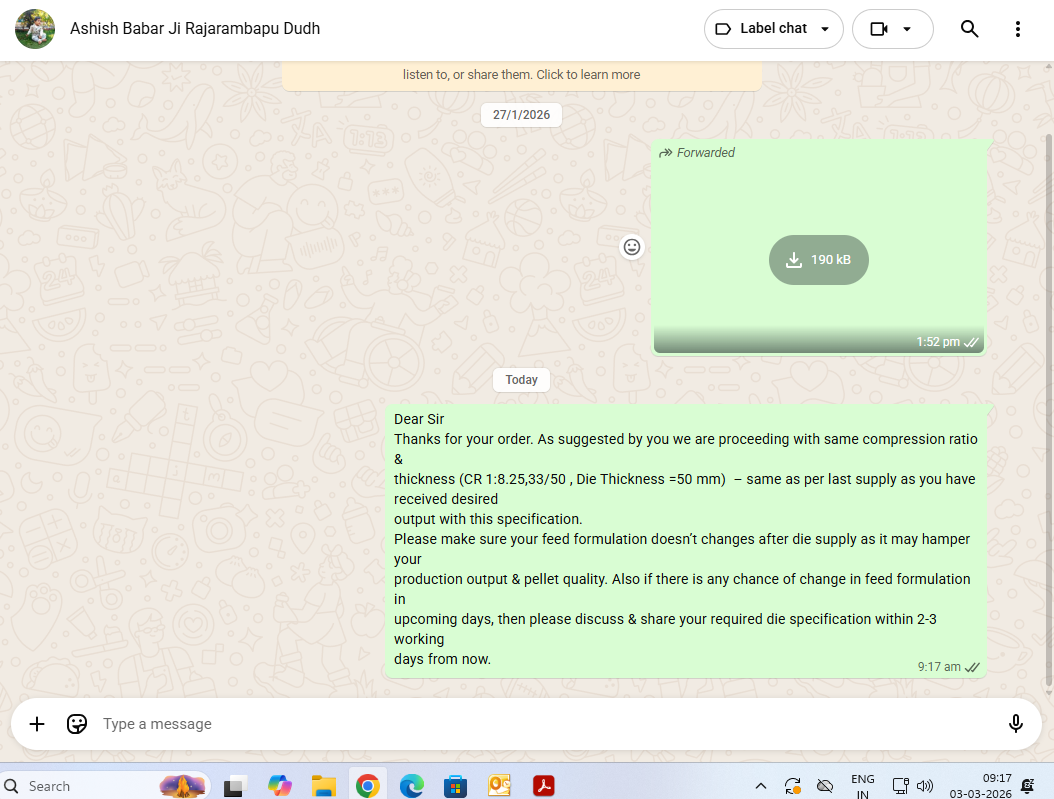Show hidden system tray icons

tap(760, 786)
